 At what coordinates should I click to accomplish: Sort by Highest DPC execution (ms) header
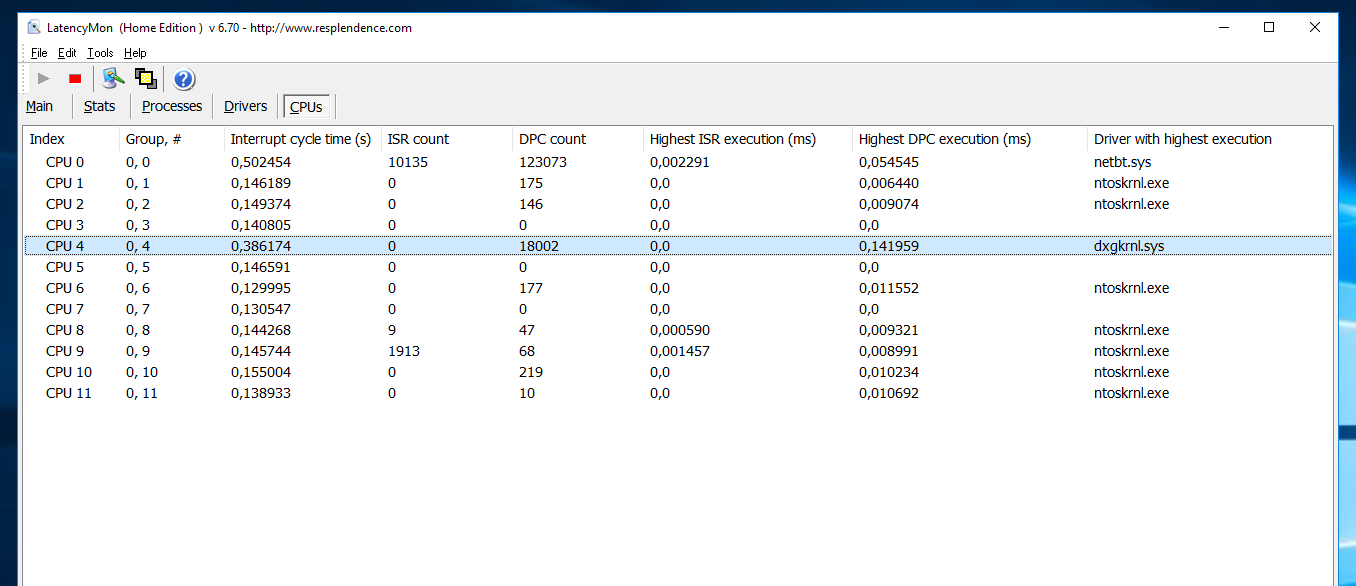tap(971, 139)
